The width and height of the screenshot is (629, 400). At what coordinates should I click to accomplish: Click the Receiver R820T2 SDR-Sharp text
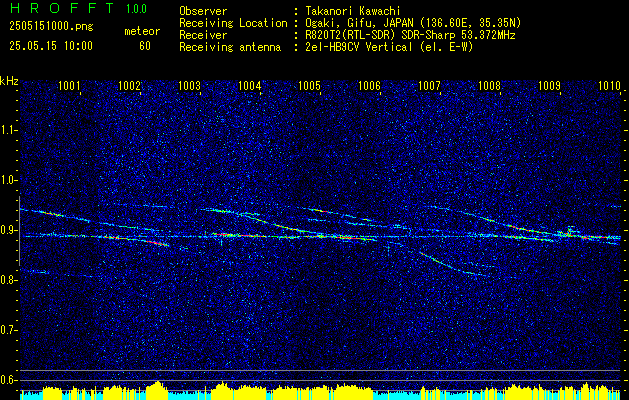[410, 35]
